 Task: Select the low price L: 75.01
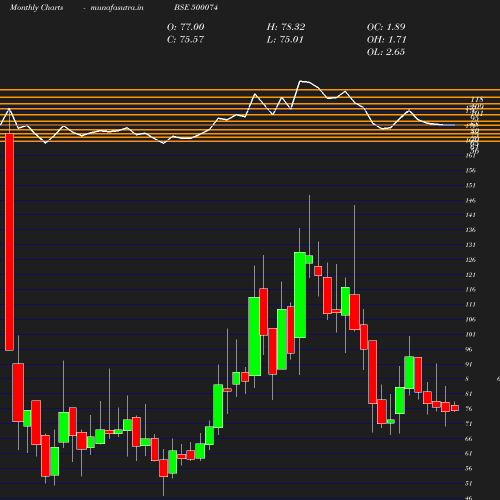click(x=285, y=39)
